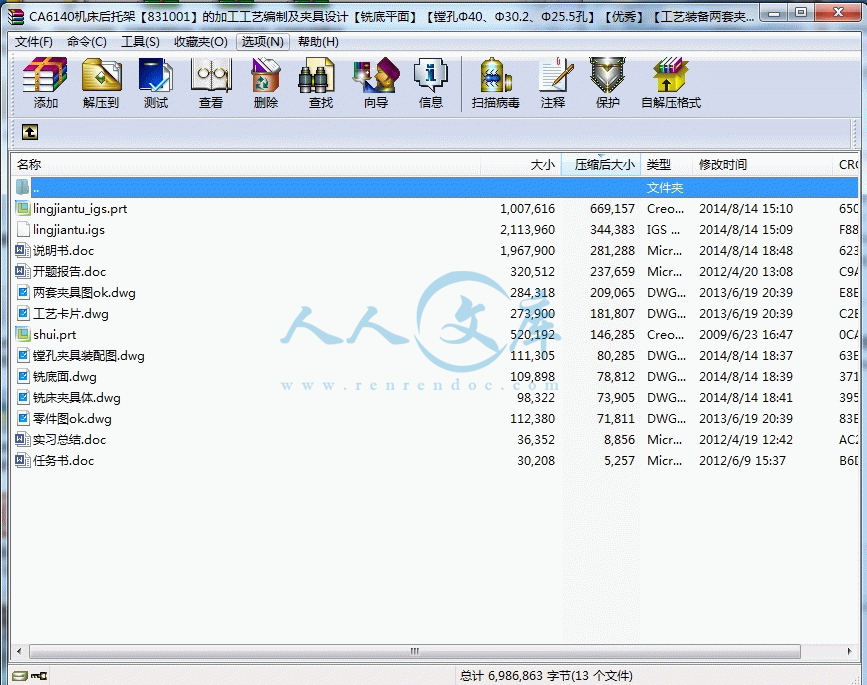Screen dimensions: 867x685
Task: Click the horizontal scrollbar thumb
Action: [x=415, y=651]
